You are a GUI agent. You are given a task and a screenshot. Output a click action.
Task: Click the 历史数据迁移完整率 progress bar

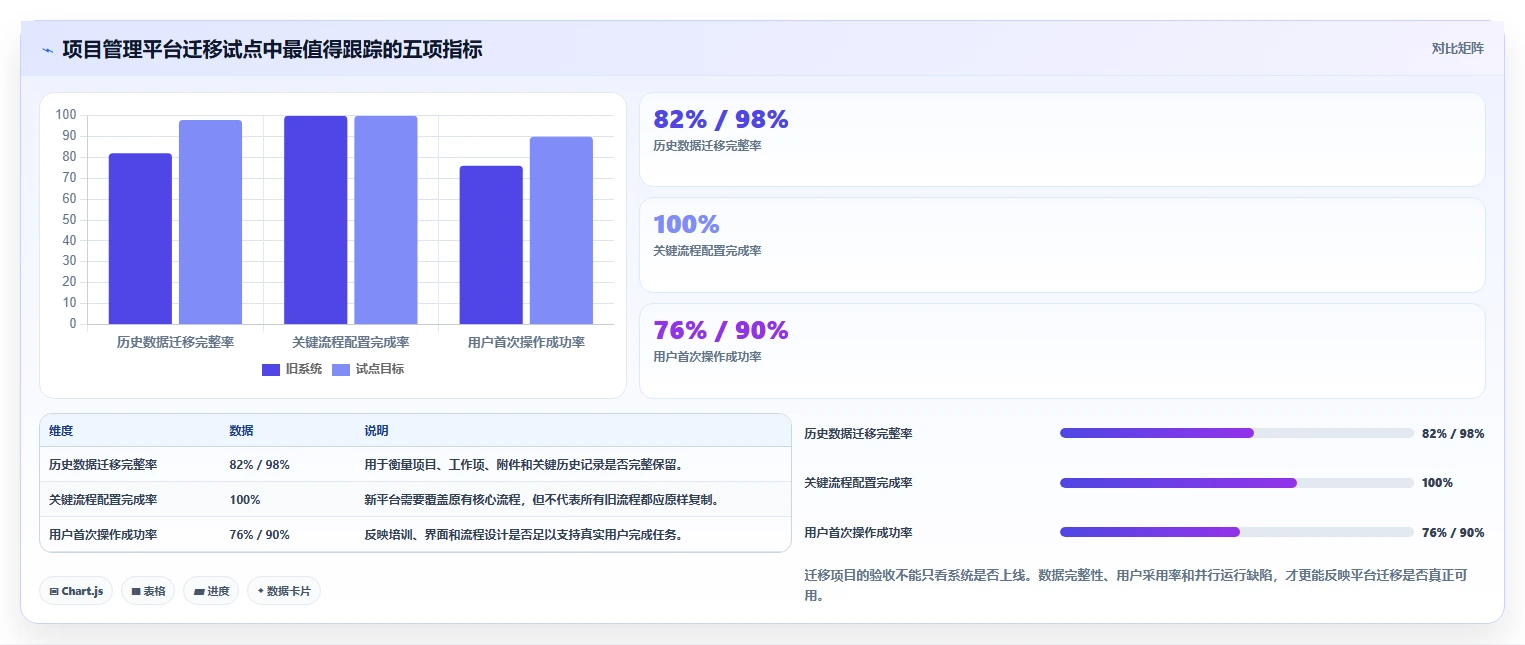pos(1237,433)
